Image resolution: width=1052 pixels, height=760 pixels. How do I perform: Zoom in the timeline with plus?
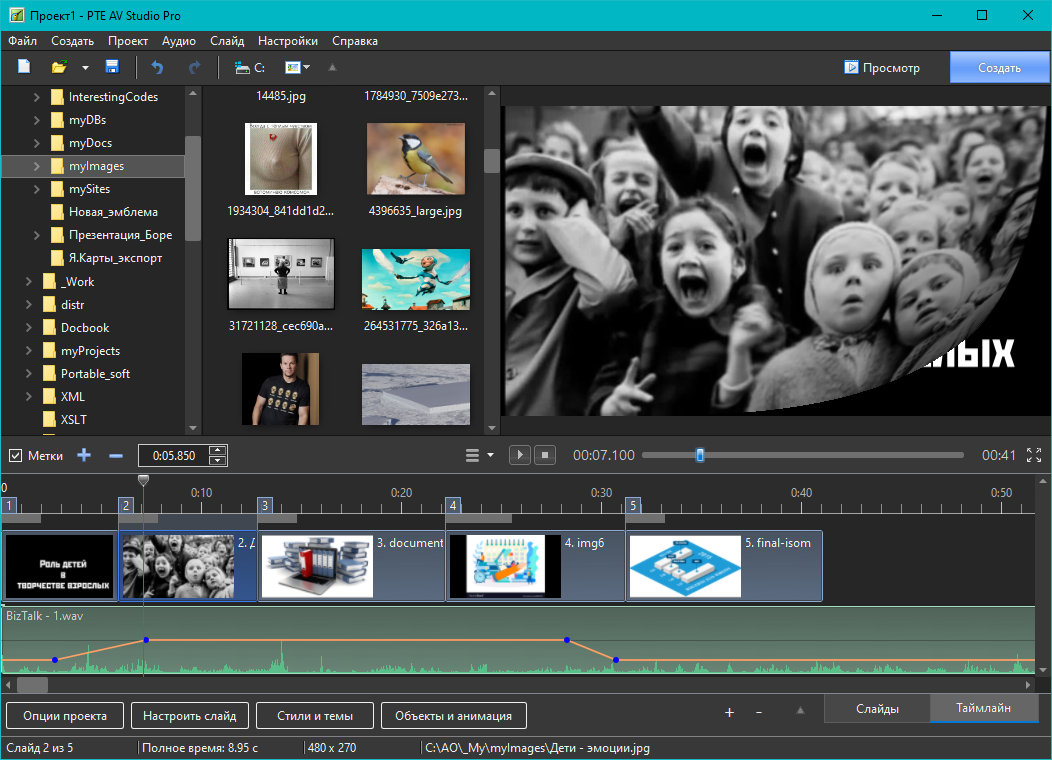729,712
